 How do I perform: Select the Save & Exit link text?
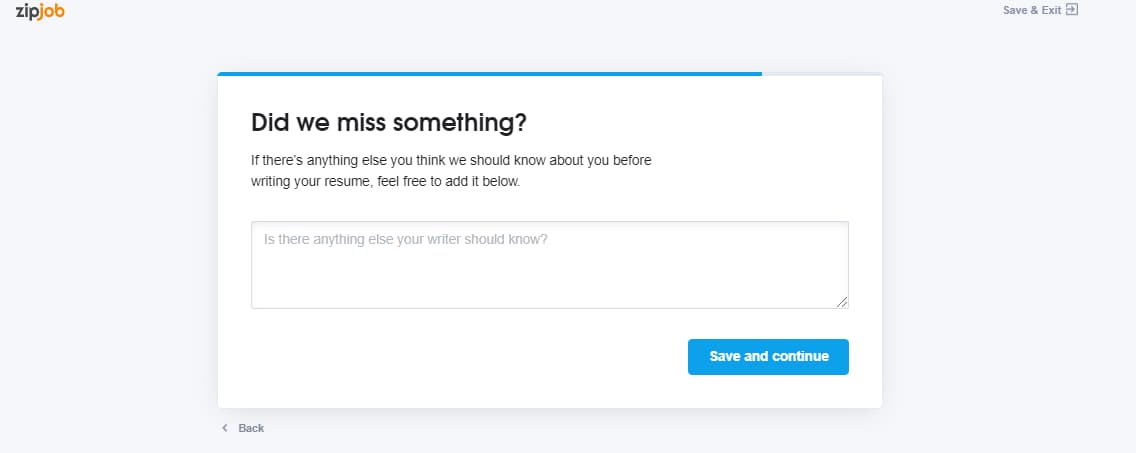[x=1032, y=10]
